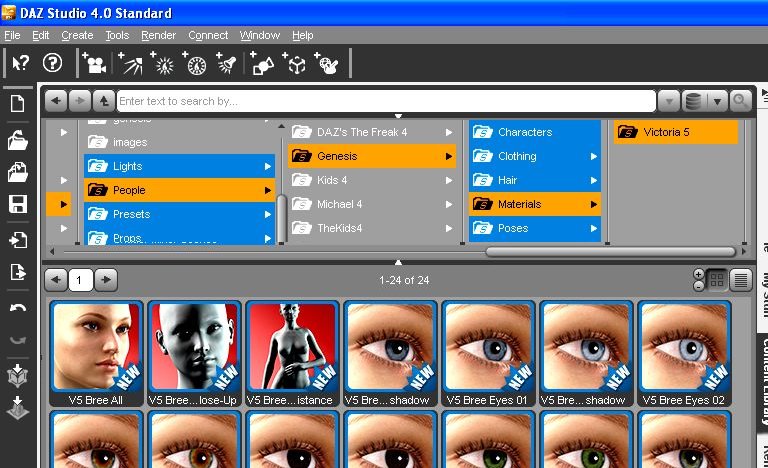Screen dimensions: 768x468
Task: Select the V5 Bree Eyes 01 thumbnail
Action: coord(488,354)
